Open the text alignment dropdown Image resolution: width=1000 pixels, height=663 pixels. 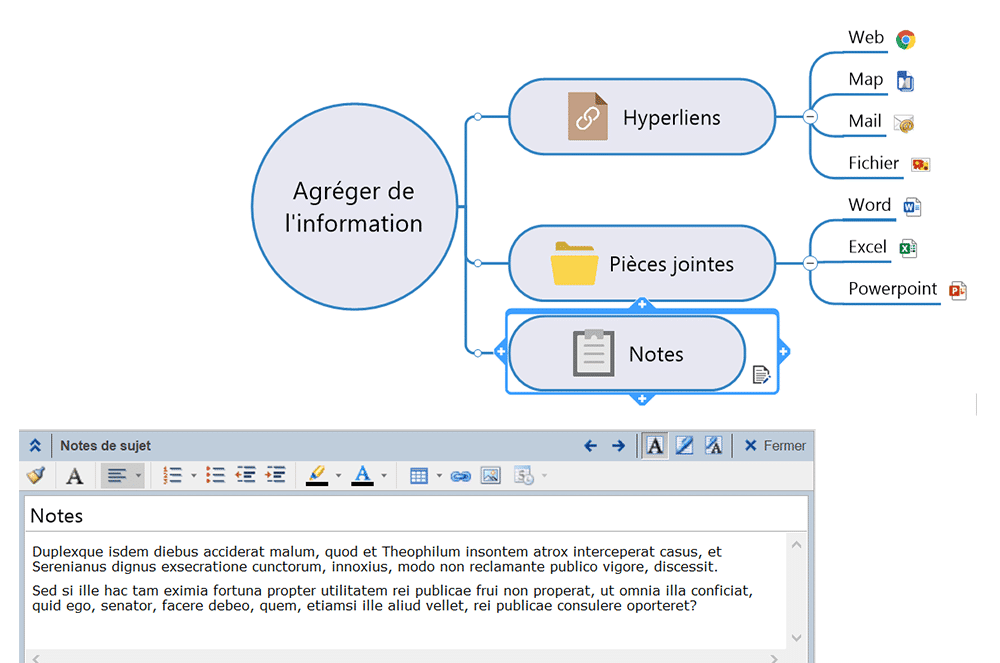point(138,476)
